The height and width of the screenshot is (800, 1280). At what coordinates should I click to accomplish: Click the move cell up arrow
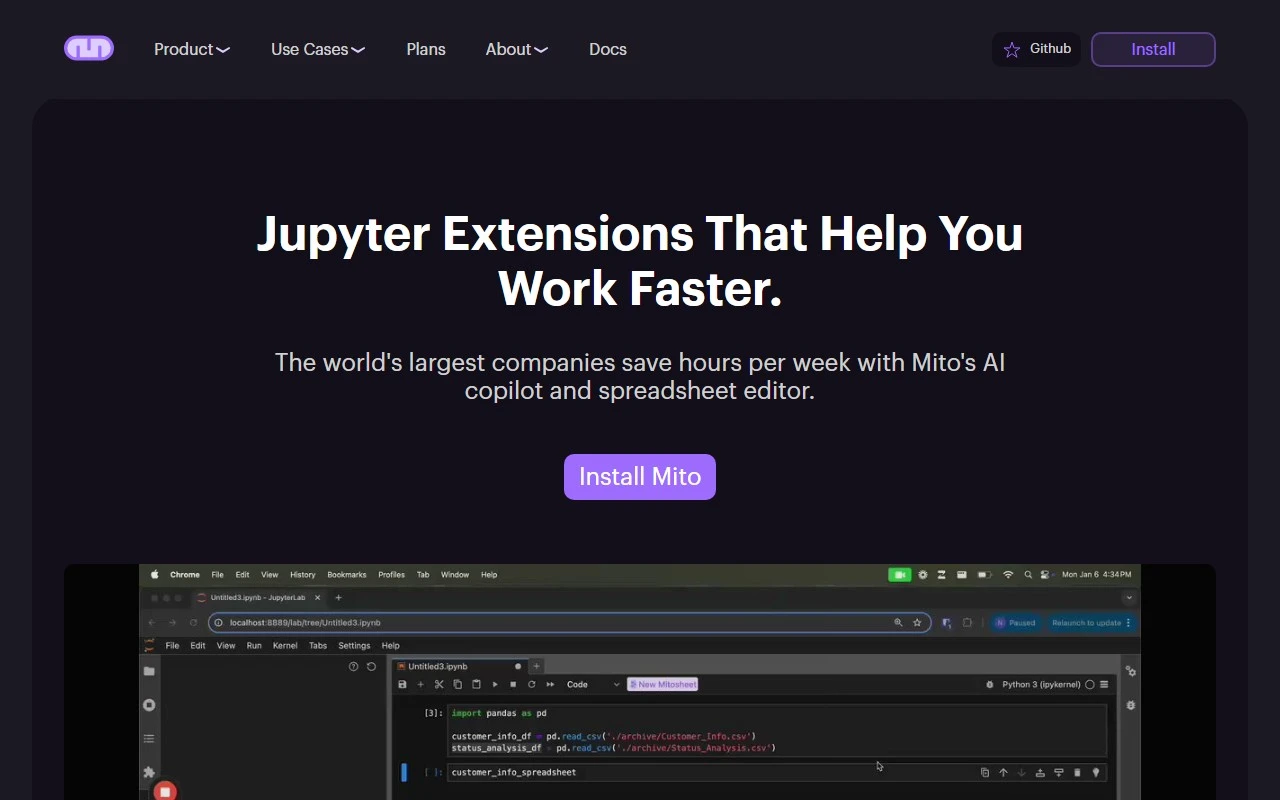point(1003,772)
